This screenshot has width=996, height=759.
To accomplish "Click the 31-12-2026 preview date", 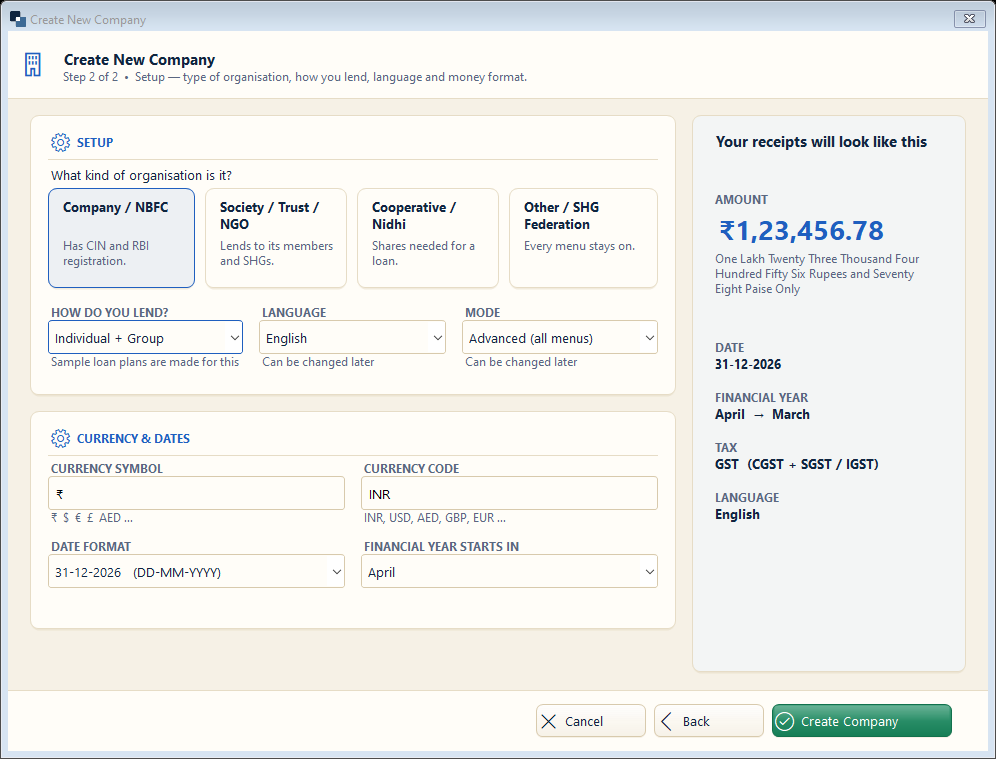I will coord(748,364).
